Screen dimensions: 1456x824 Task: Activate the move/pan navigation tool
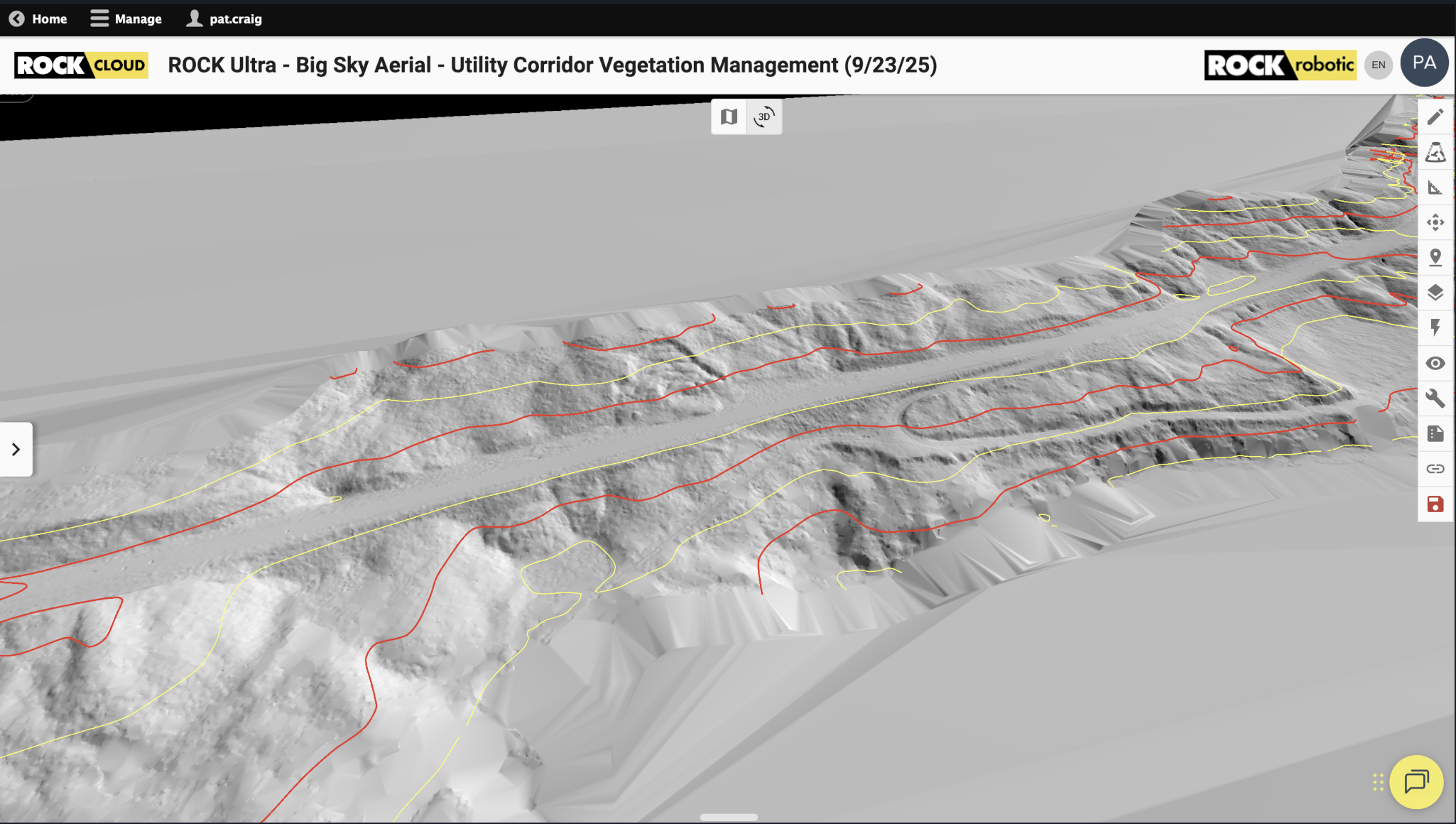click(1435, 222)
